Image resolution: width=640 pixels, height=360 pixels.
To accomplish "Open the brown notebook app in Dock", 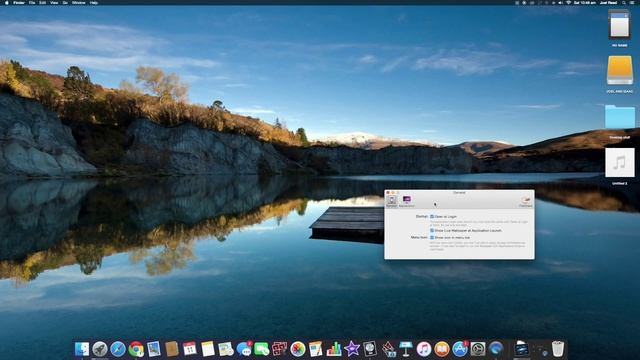I will (x=172, y=349).
